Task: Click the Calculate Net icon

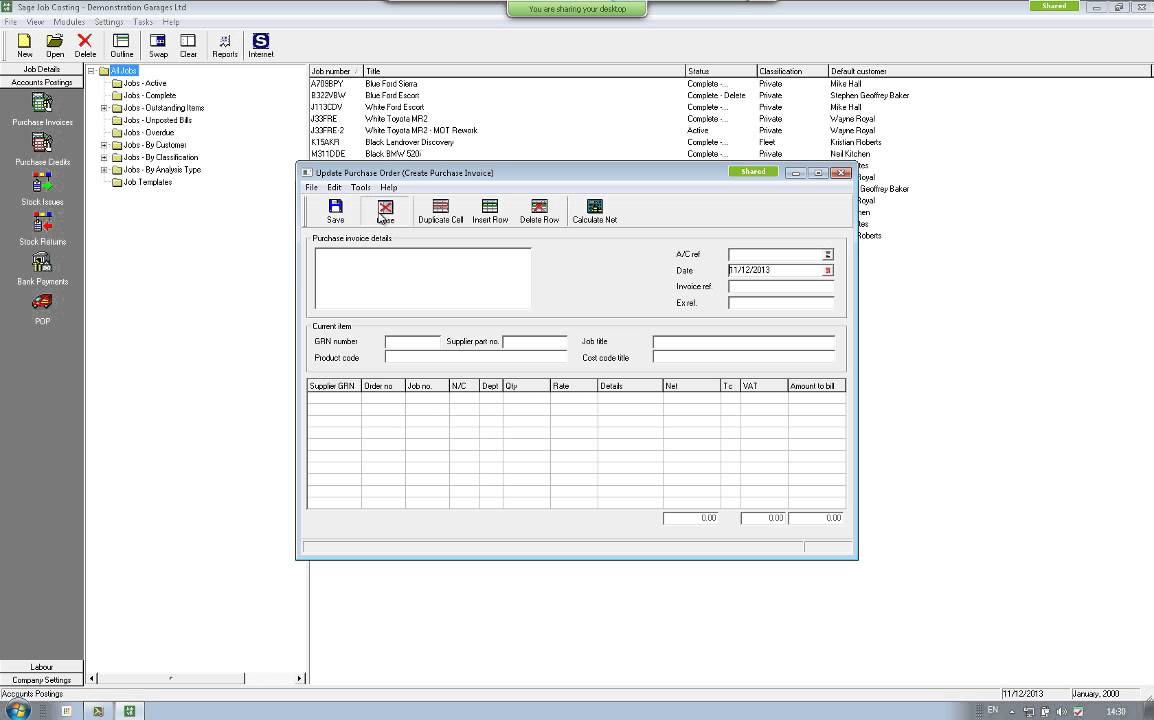Action: [x=595, y=211]
